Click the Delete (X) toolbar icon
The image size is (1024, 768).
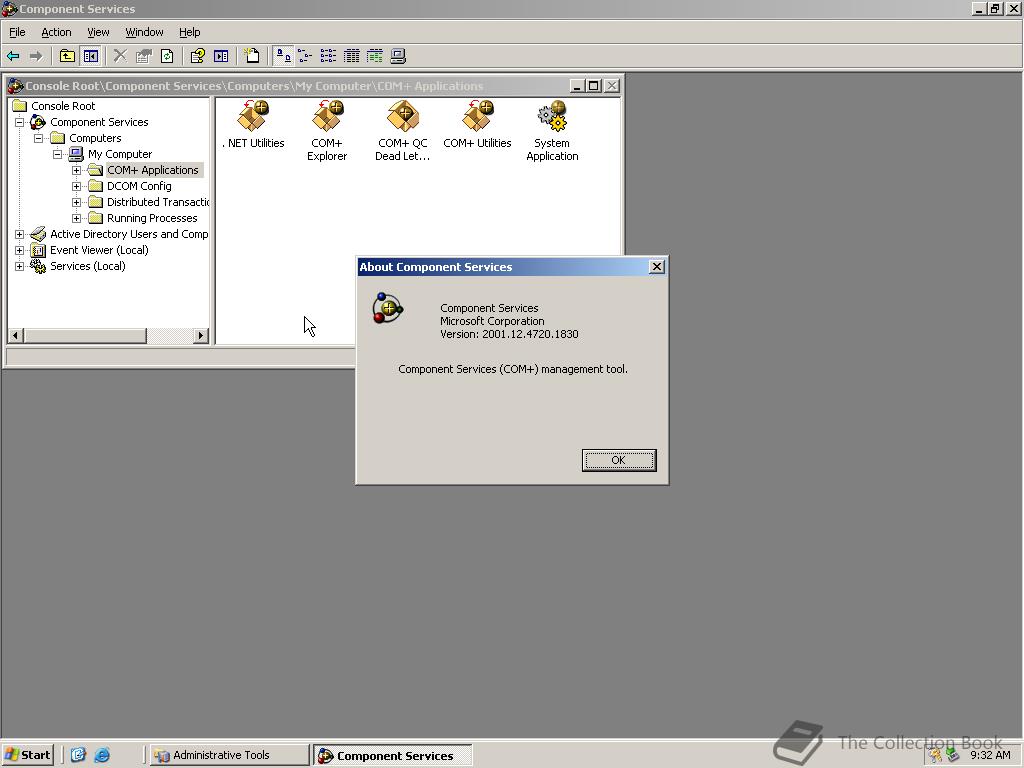point(120,56)
